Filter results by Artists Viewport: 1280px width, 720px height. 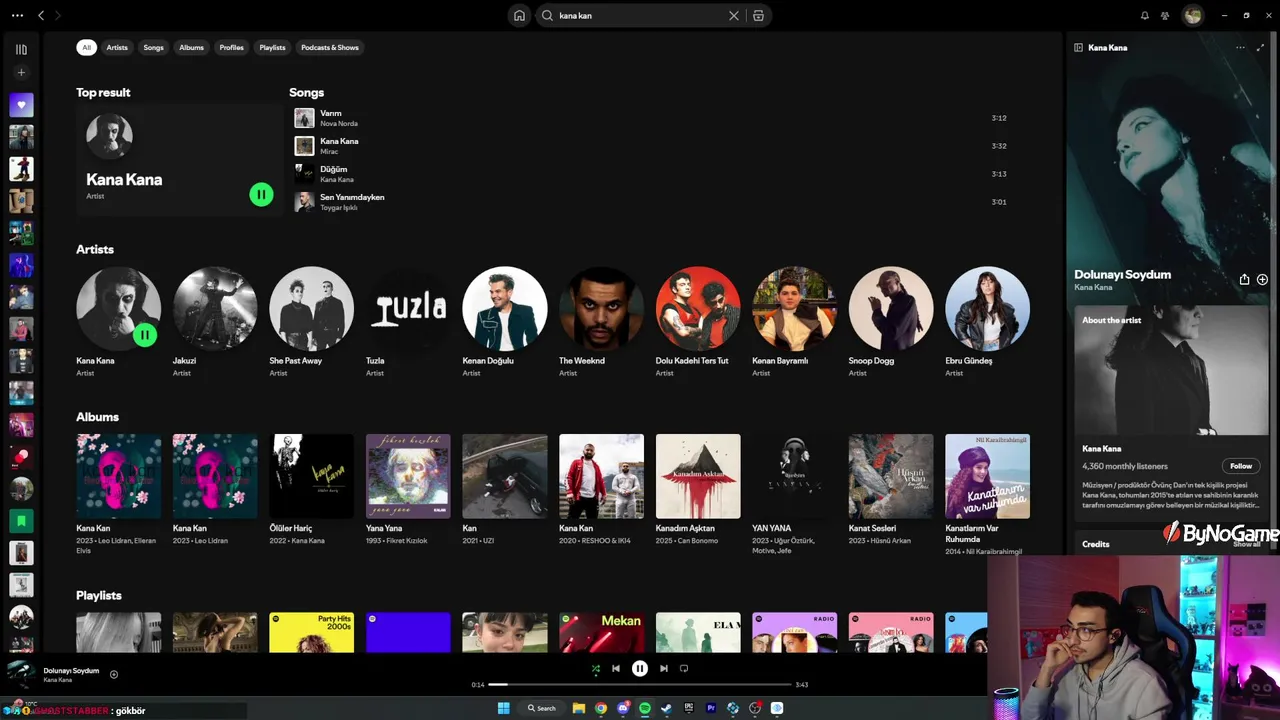pos(117,47)
